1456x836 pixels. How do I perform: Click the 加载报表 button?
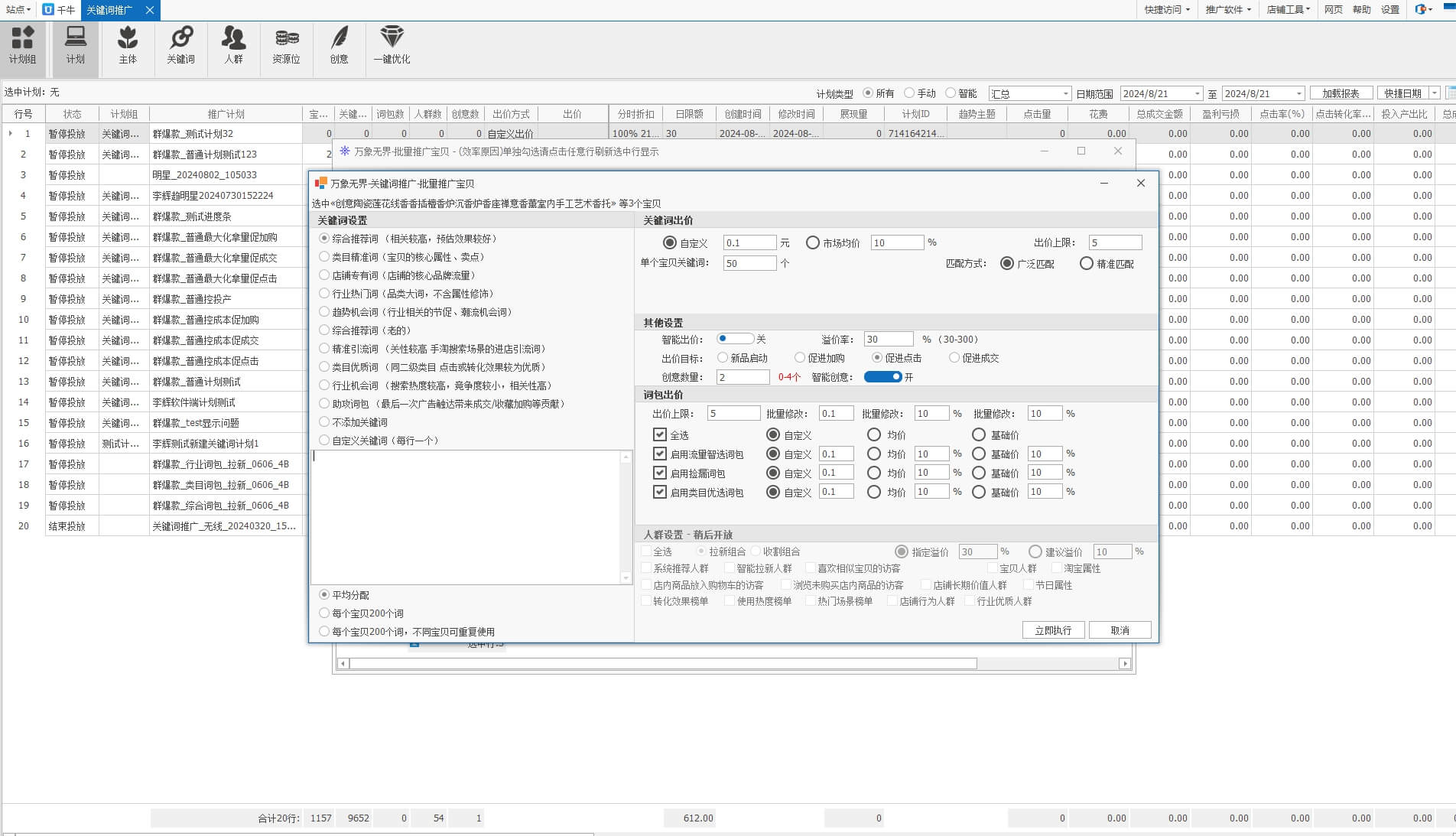pos(1341,93)
